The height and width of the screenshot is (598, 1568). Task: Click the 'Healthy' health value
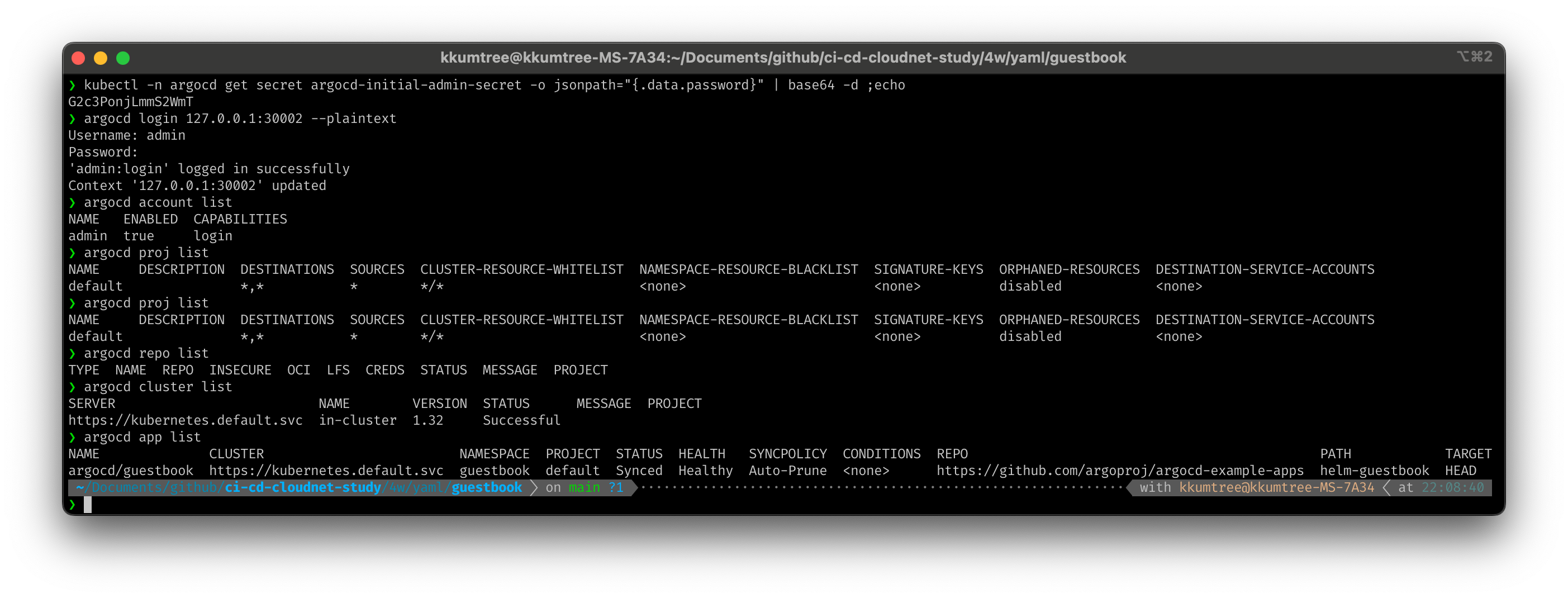point(705,471)
